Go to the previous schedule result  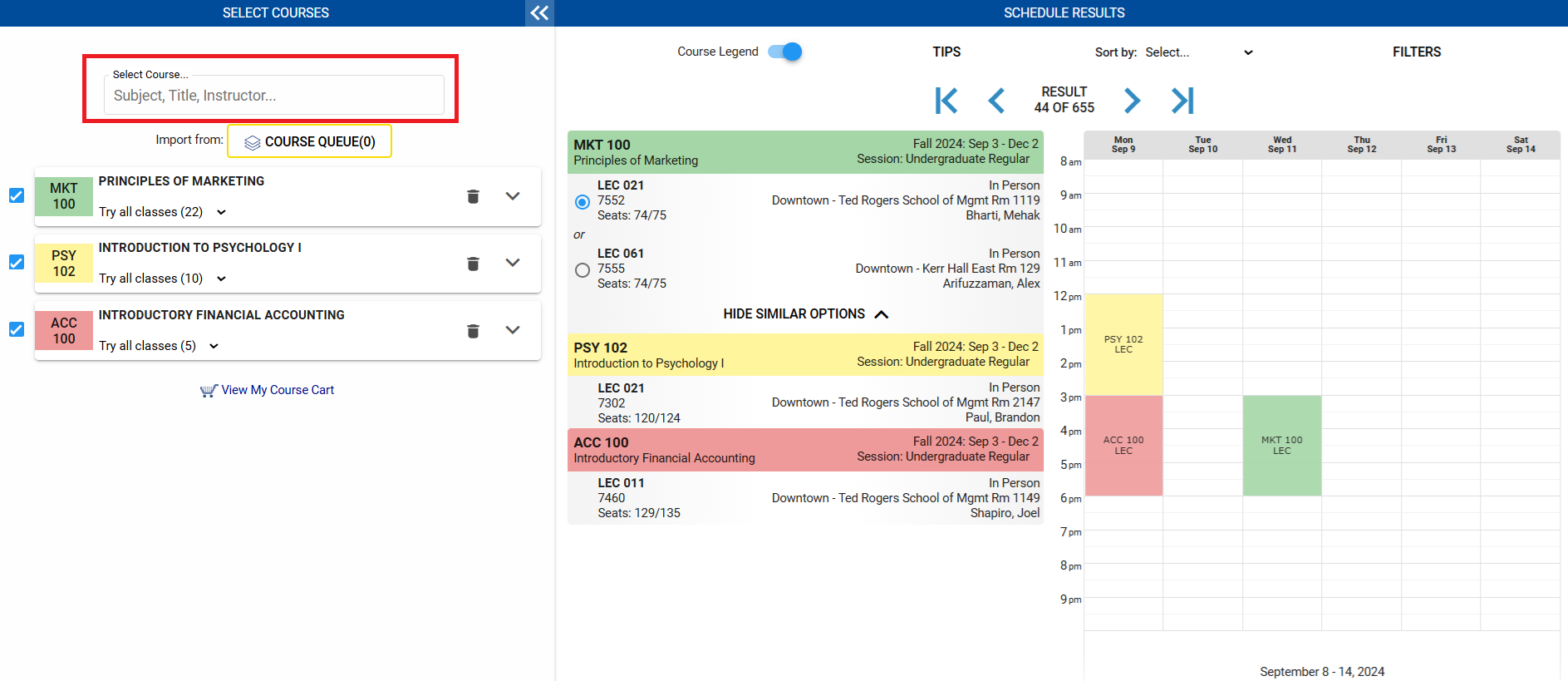[996, 101]
